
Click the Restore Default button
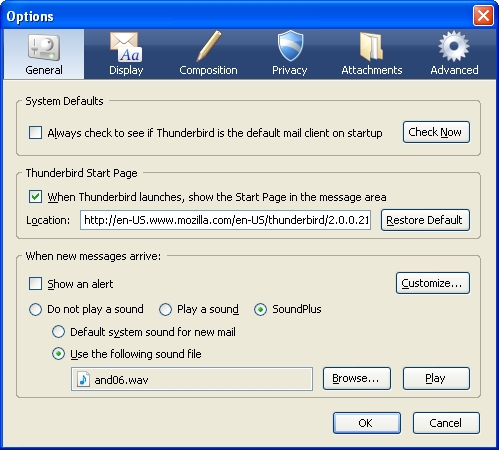click(425, 220)
